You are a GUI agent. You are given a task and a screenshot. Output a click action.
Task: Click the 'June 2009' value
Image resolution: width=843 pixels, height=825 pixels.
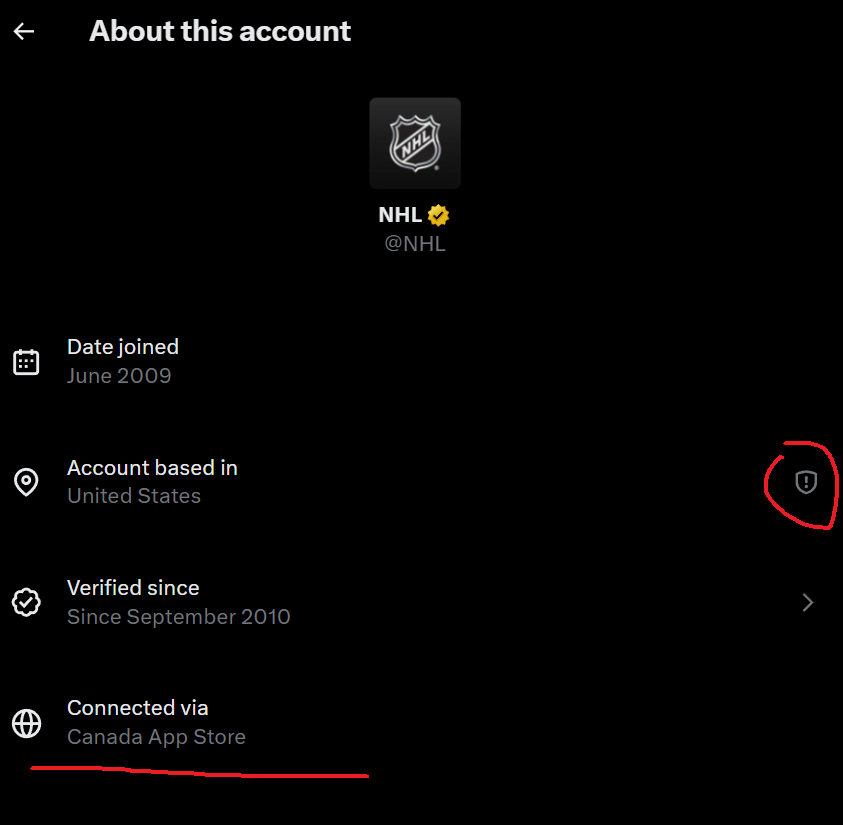119,376
